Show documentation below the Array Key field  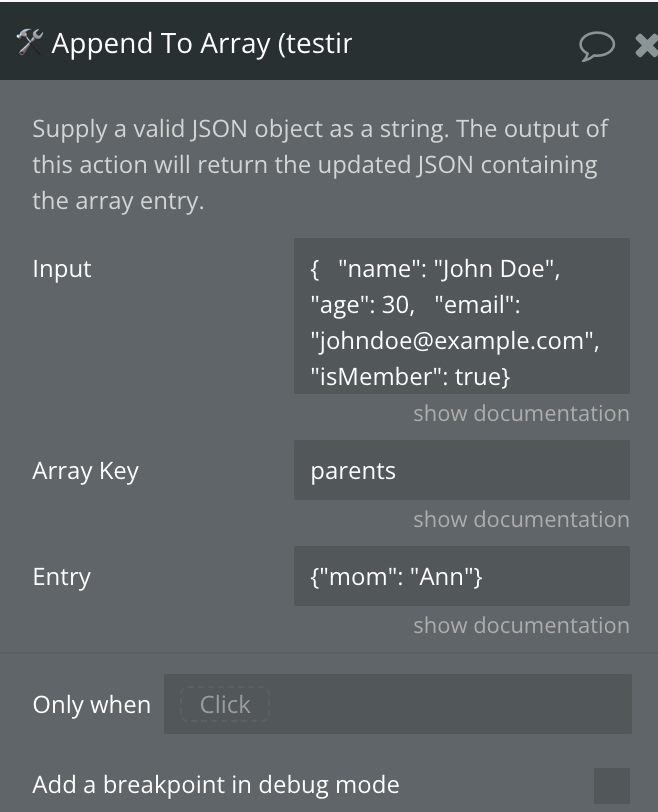click(521, 519)
